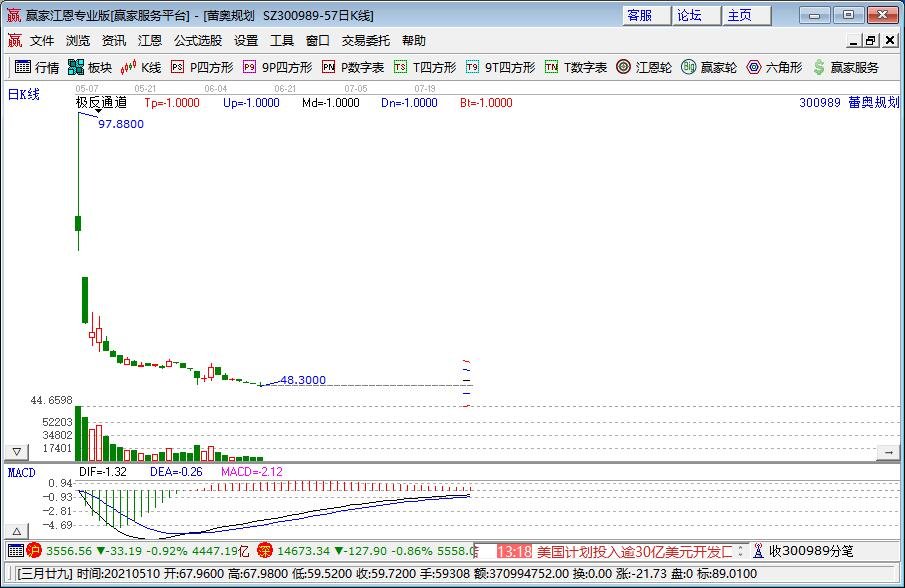Click the news ticker up-down stepper
905x588 pixels.
(741, 552)
